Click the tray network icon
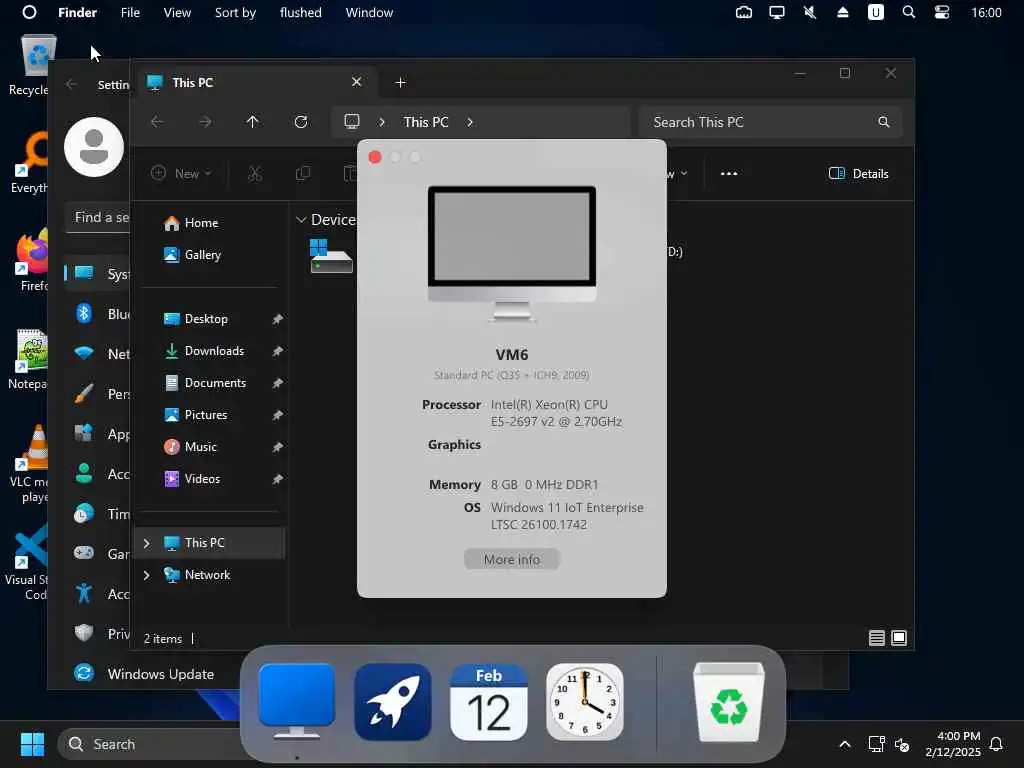Viewport: 1024px width, 768px height. coord(876,744)
